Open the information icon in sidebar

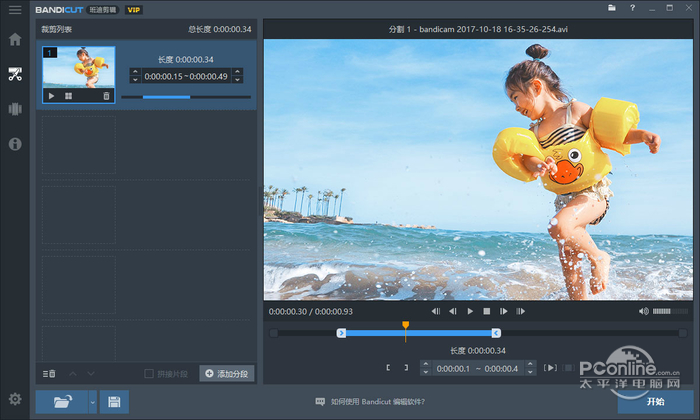point(15,144)
